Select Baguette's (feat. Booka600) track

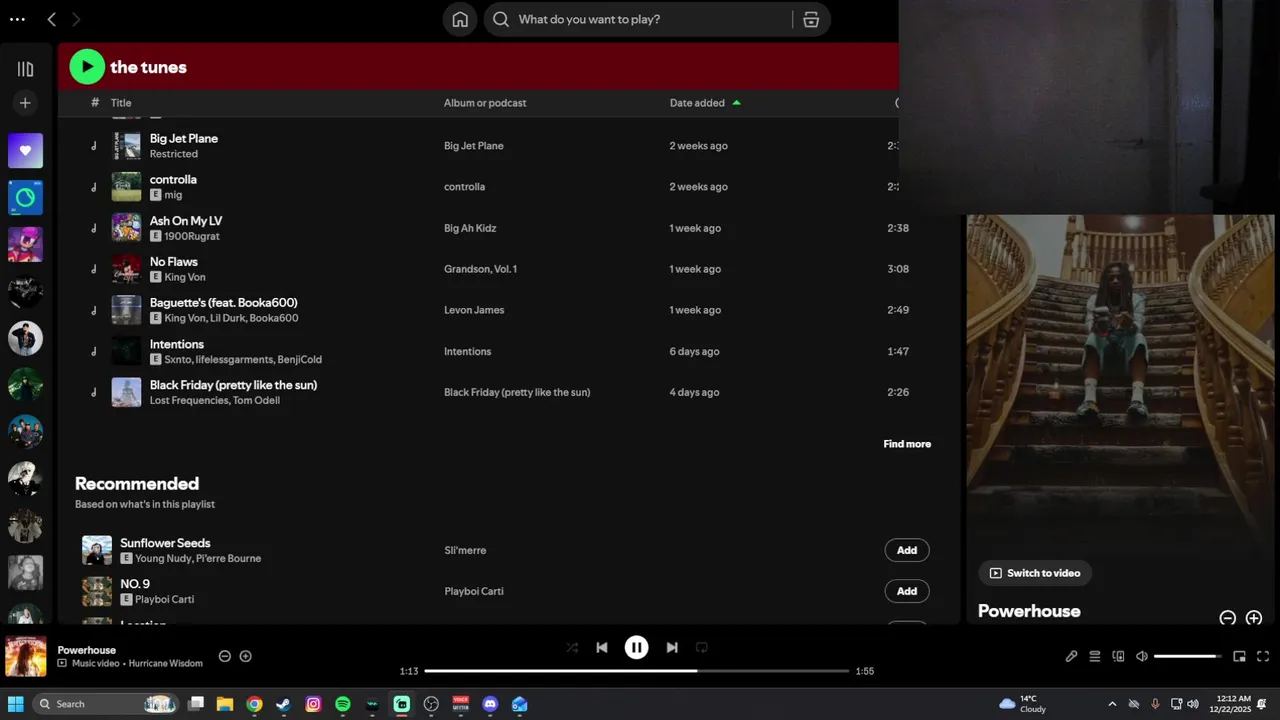pos(223,303)
